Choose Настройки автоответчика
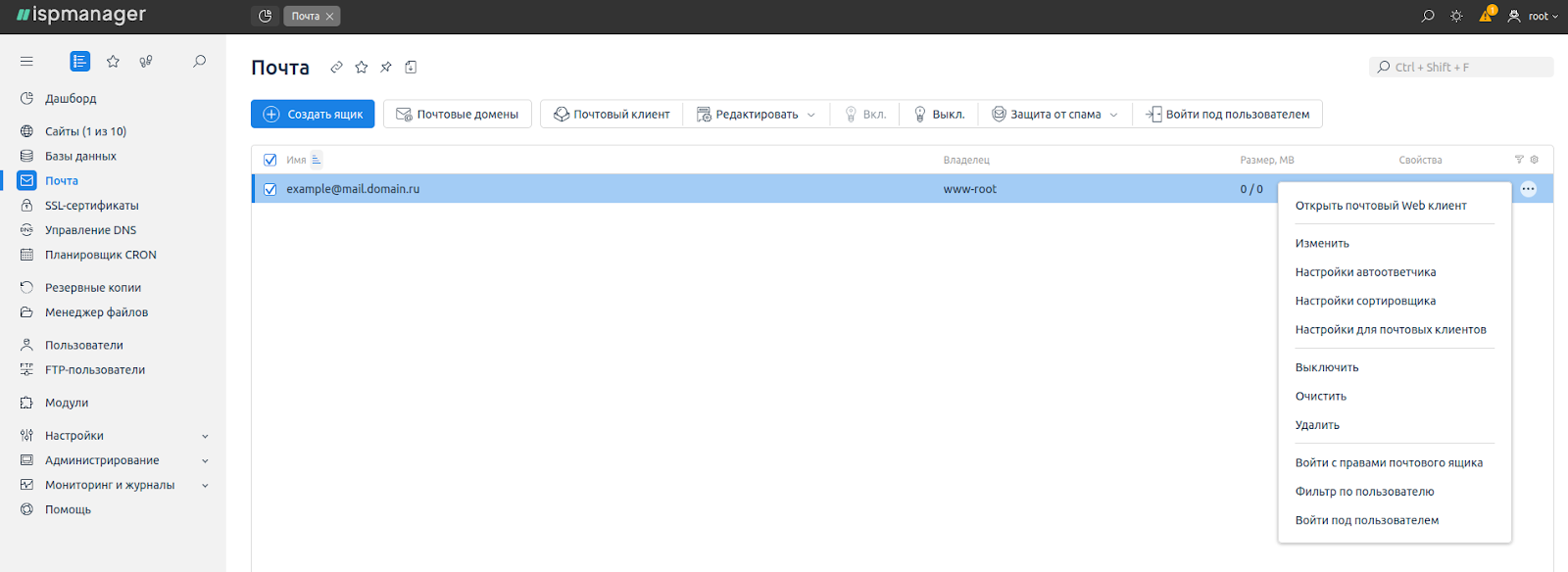The height and width of the screenshot is (572, 1568). (1365, 272)
